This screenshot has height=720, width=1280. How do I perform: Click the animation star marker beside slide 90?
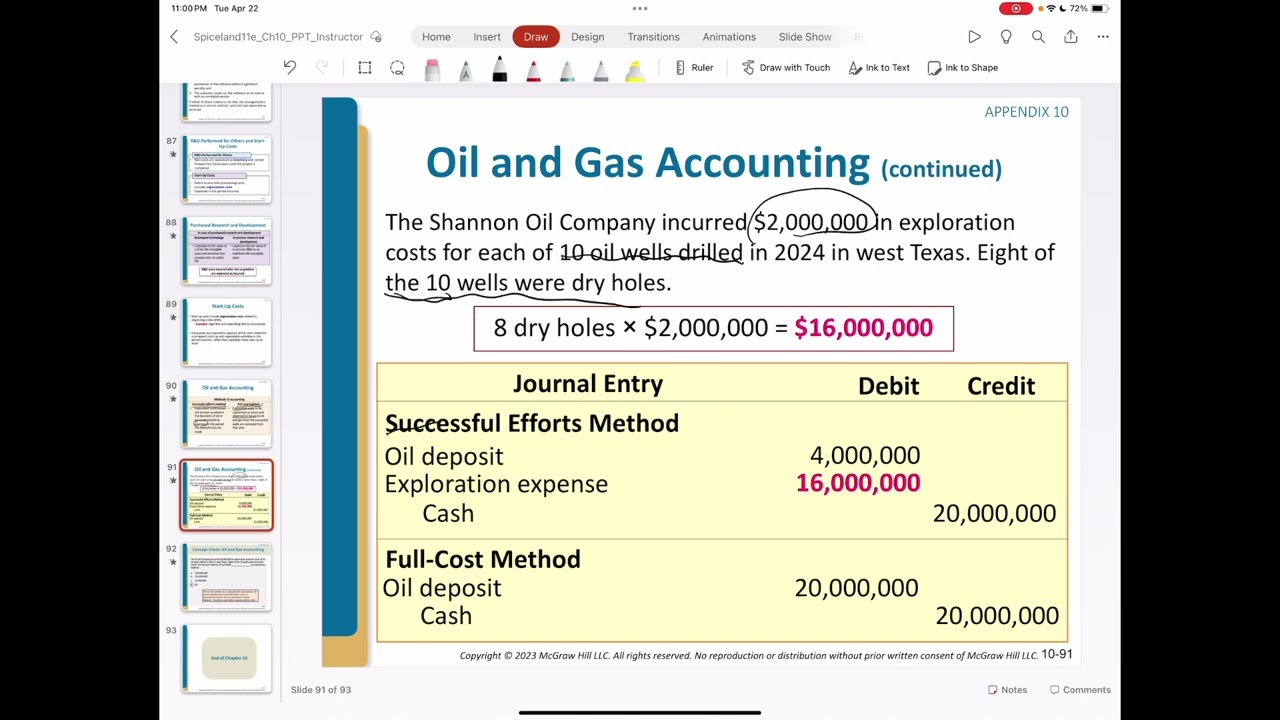coord(173,399)
